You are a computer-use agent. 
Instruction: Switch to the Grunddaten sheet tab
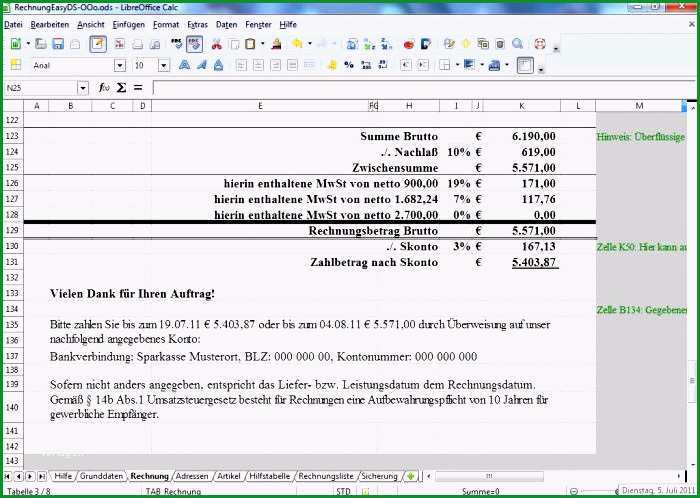tap(101, 476)
